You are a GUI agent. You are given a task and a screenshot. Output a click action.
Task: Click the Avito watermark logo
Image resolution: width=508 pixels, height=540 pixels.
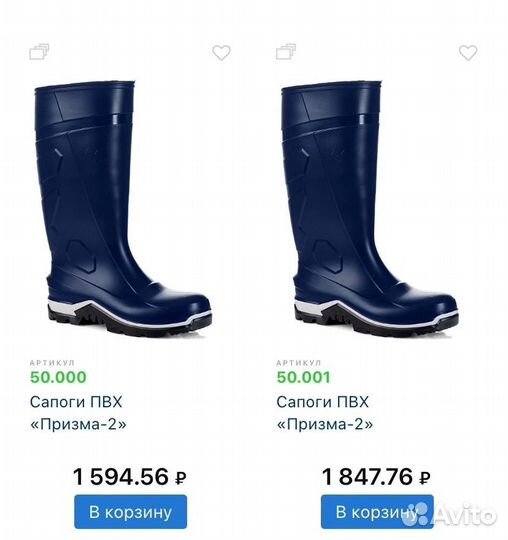[x=450, y=515]
